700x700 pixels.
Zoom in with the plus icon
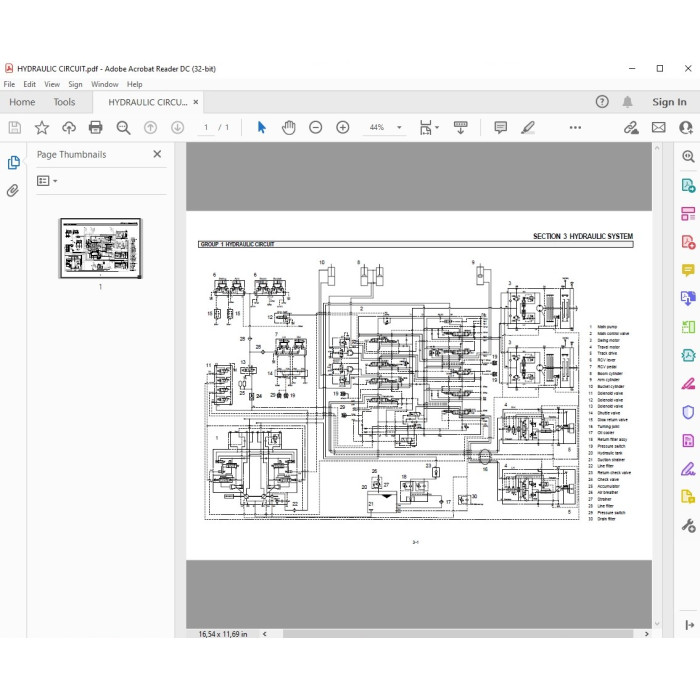[x=343, y=128]
